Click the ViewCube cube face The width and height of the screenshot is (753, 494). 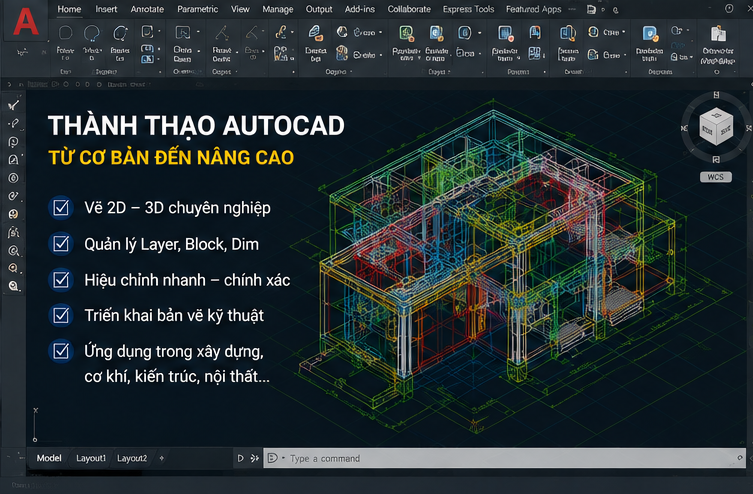(716, 127)
